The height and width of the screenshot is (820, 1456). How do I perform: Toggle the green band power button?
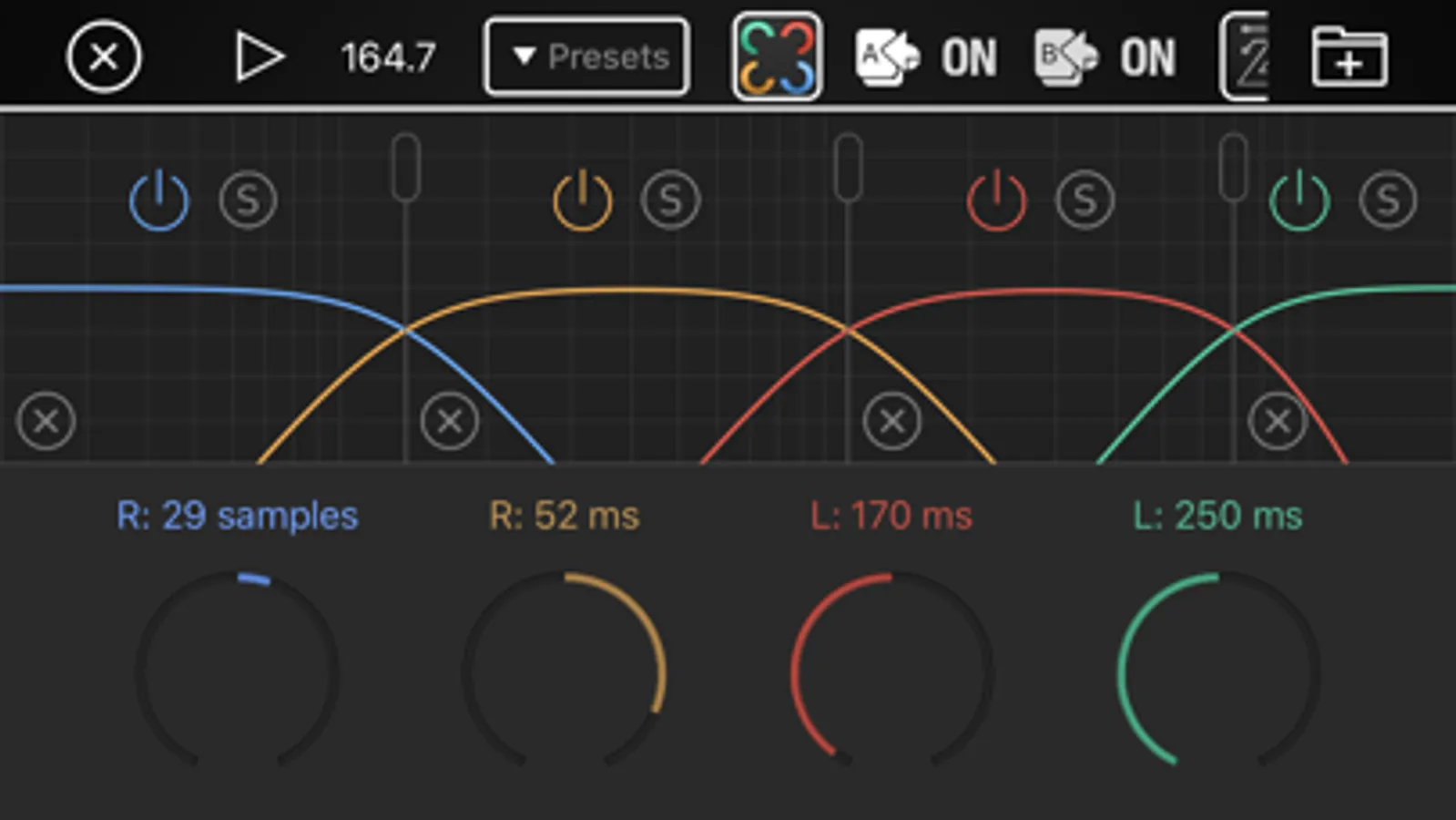point(1299,200)
